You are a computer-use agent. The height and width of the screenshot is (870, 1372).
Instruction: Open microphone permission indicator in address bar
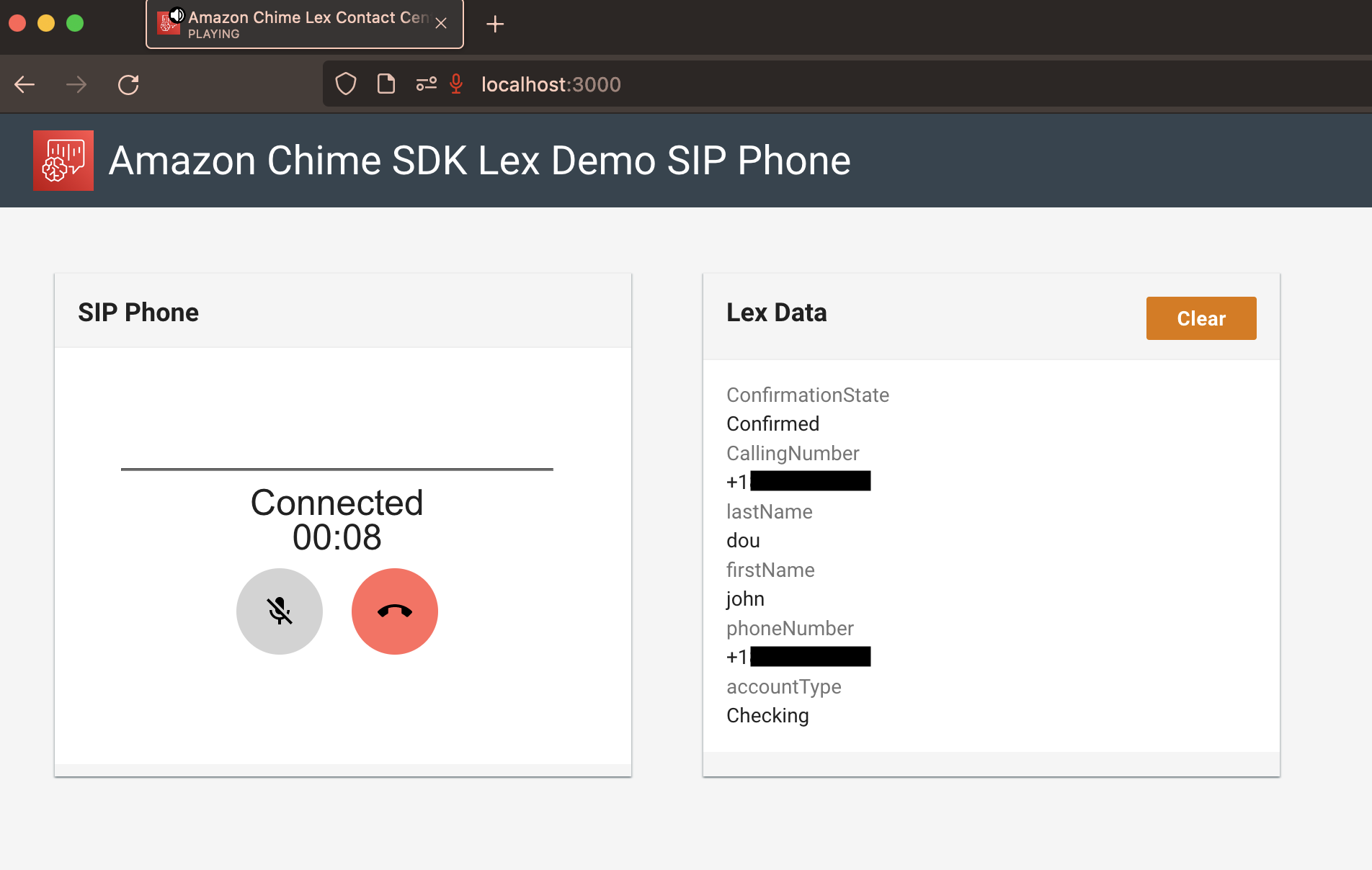click(456, 84)
